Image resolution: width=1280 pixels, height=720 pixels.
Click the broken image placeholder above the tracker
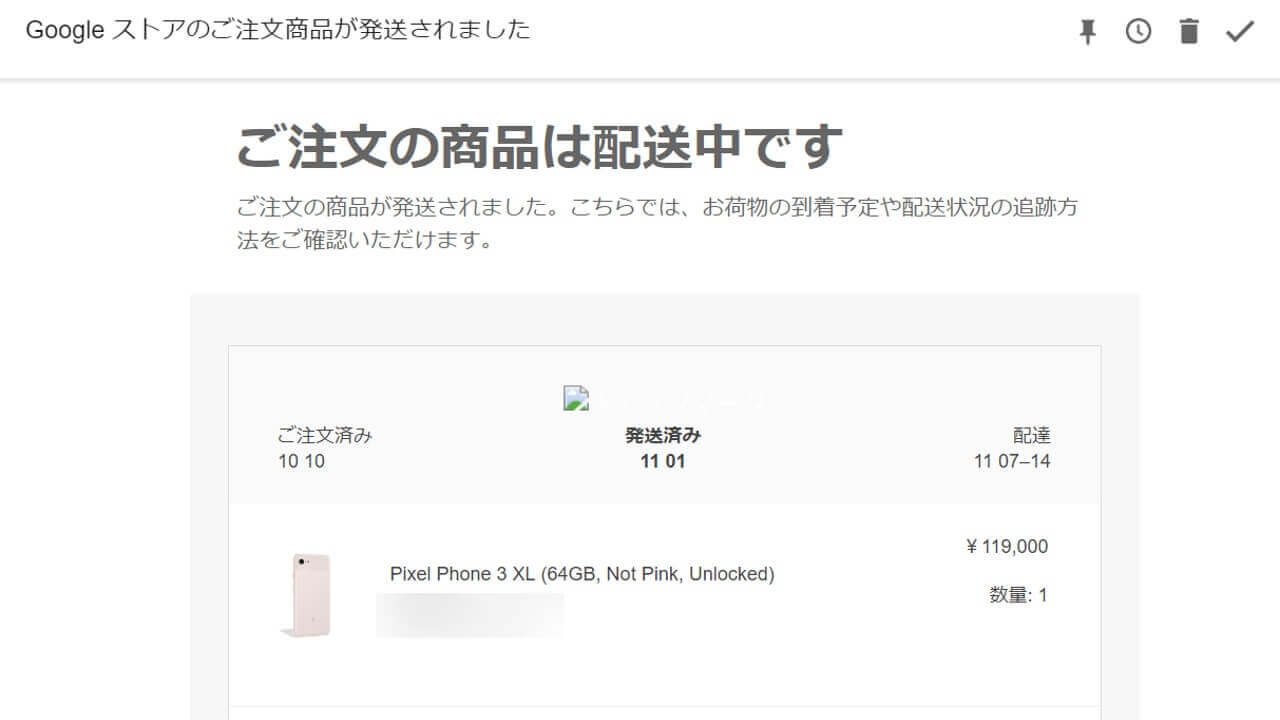click(x=575, y=397)
